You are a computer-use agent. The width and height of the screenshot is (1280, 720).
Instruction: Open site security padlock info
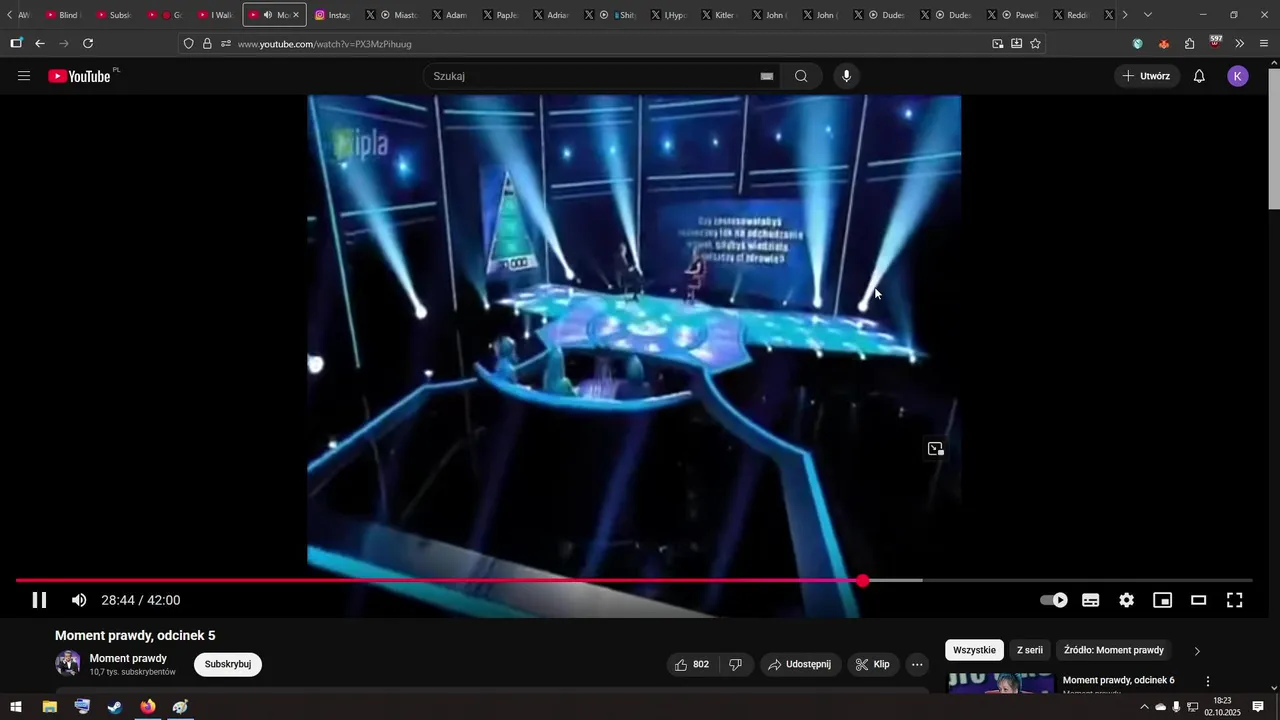click(207, 44)
